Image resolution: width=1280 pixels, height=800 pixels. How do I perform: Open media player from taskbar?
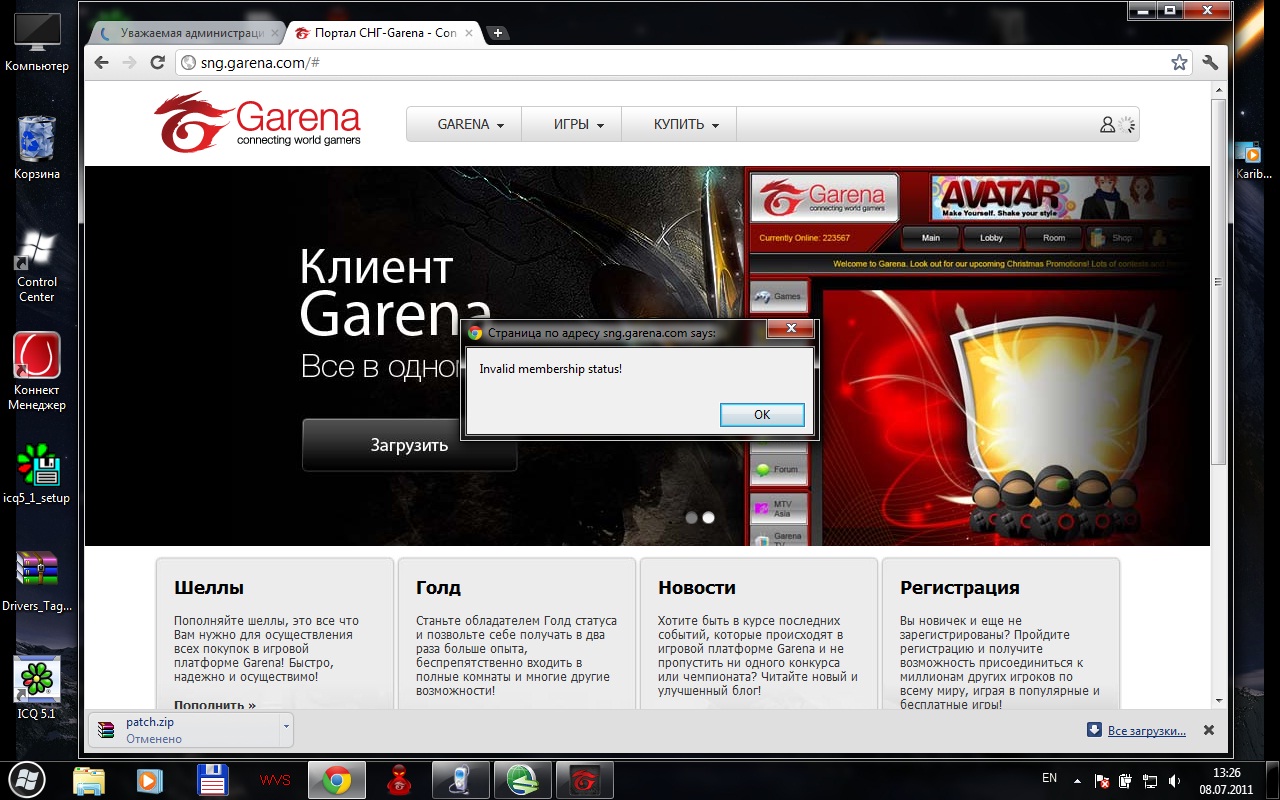coord(149,780)
